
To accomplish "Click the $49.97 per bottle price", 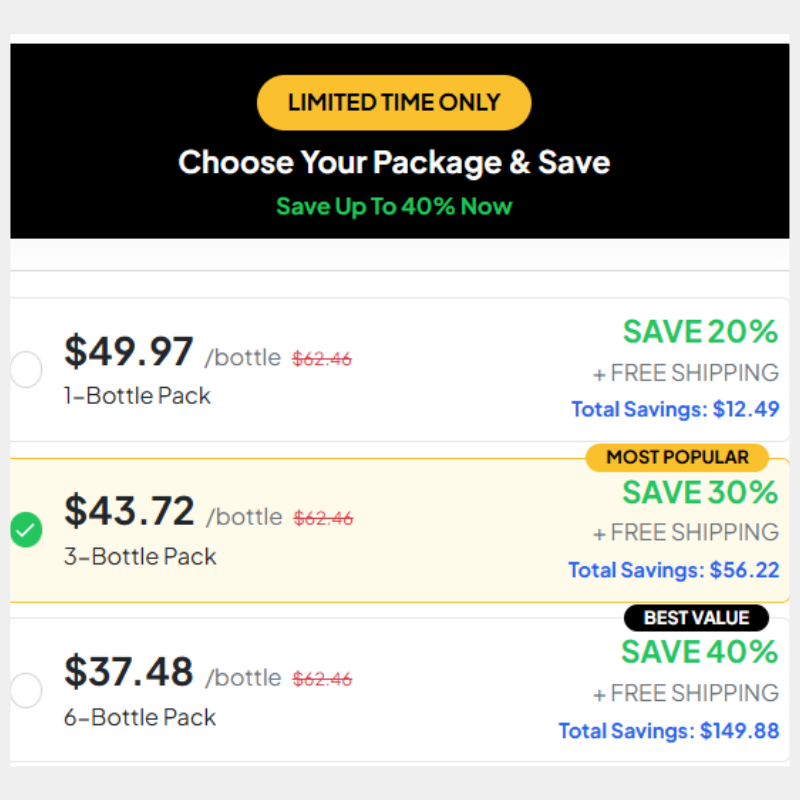I will 129,352.
